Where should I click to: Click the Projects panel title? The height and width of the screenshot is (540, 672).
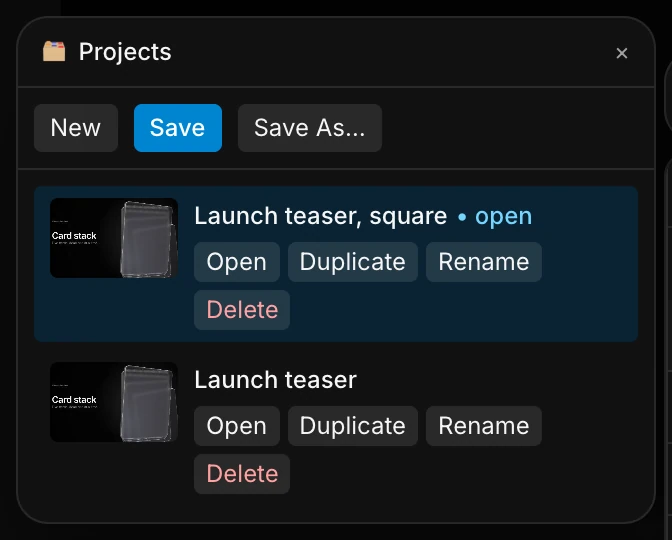[x=125, y=52]
